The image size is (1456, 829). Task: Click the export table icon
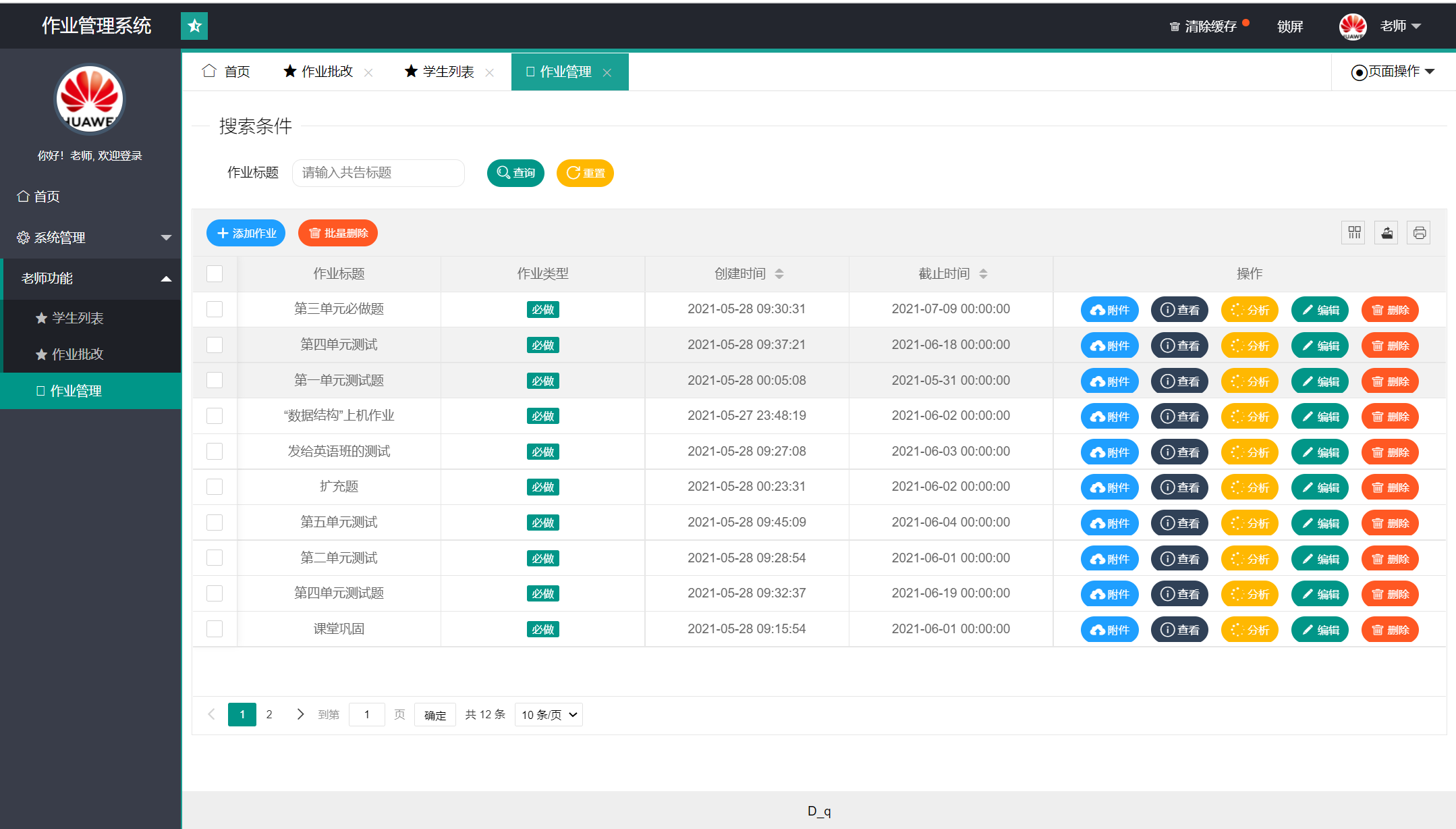click(x=1387, y=233)
